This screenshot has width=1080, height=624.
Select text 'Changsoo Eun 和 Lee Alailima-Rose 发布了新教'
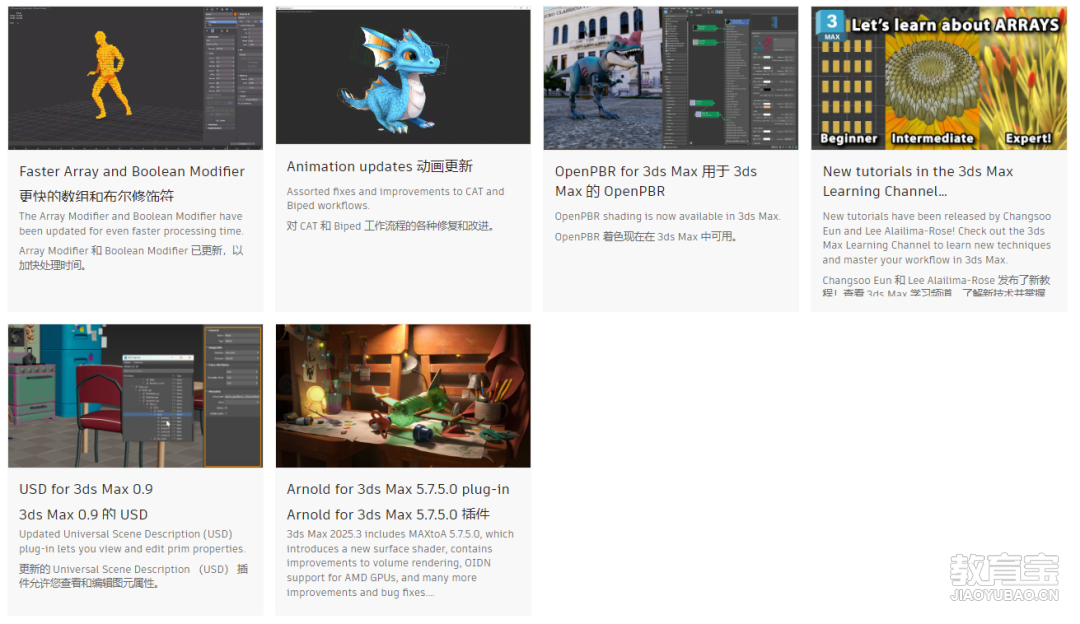tap(936, 280)
